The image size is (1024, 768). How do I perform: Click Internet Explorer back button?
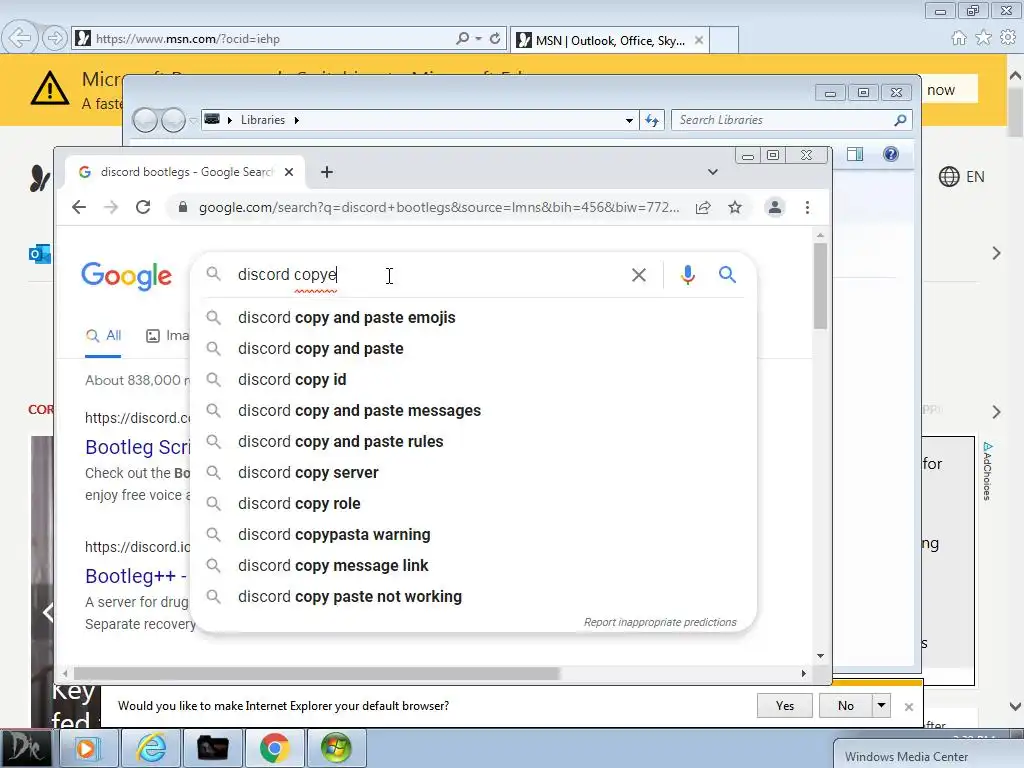click(x=20, y=38)
